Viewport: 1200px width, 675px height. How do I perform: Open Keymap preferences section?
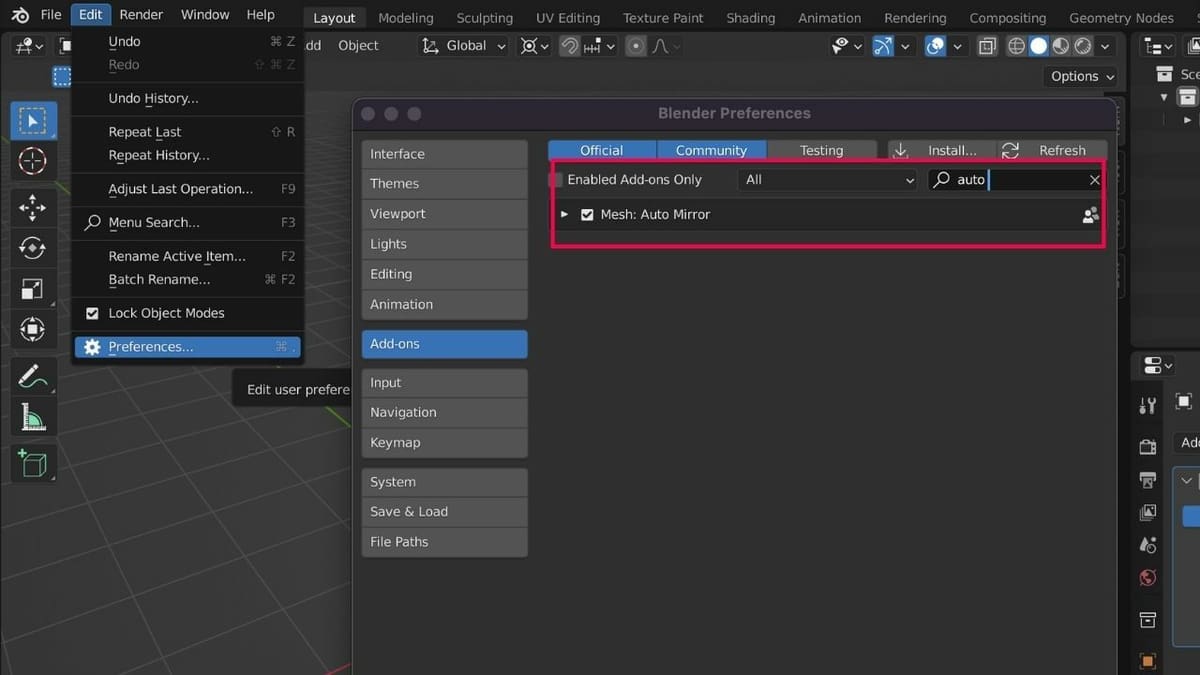pyautogui.click(x=444, y=443)
